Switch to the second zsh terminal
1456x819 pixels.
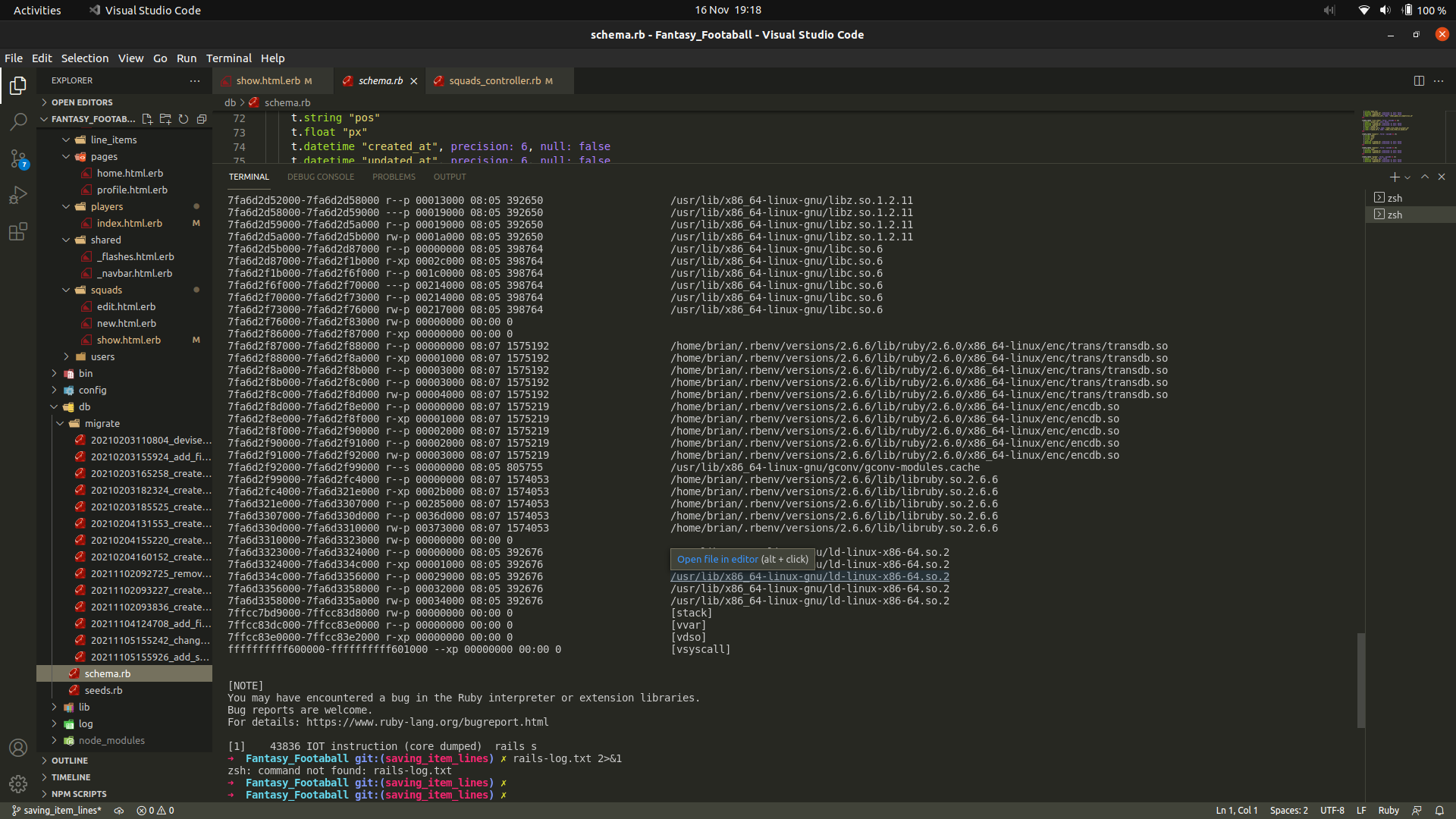[x=1395, y=215]
